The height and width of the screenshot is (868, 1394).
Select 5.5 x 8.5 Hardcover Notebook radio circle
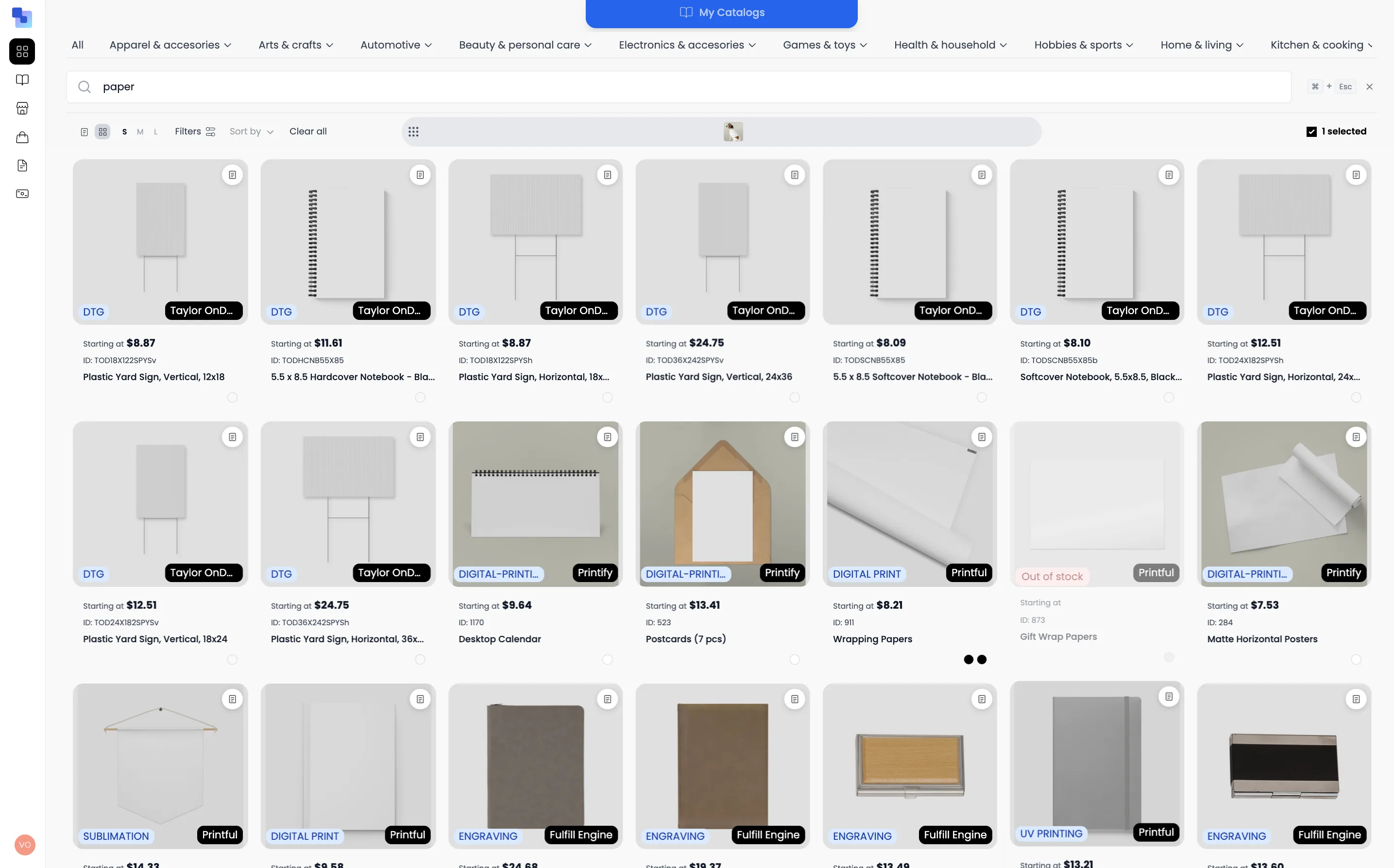click(421, 397)
